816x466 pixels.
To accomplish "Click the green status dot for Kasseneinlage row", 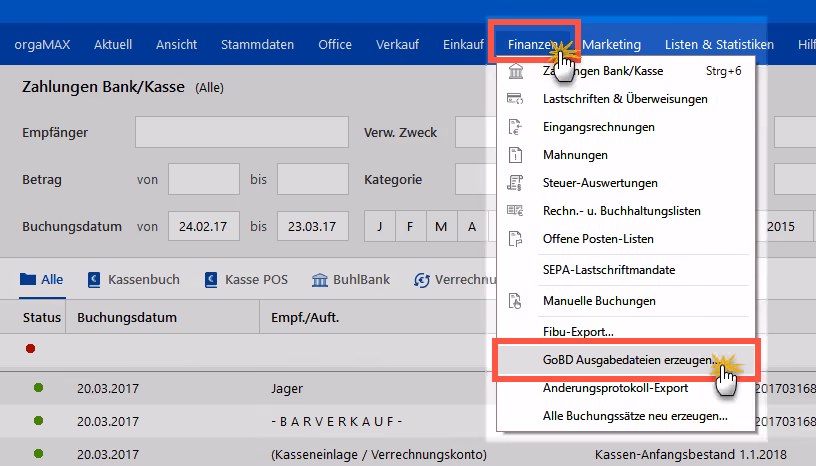I will tap(38, 454).
